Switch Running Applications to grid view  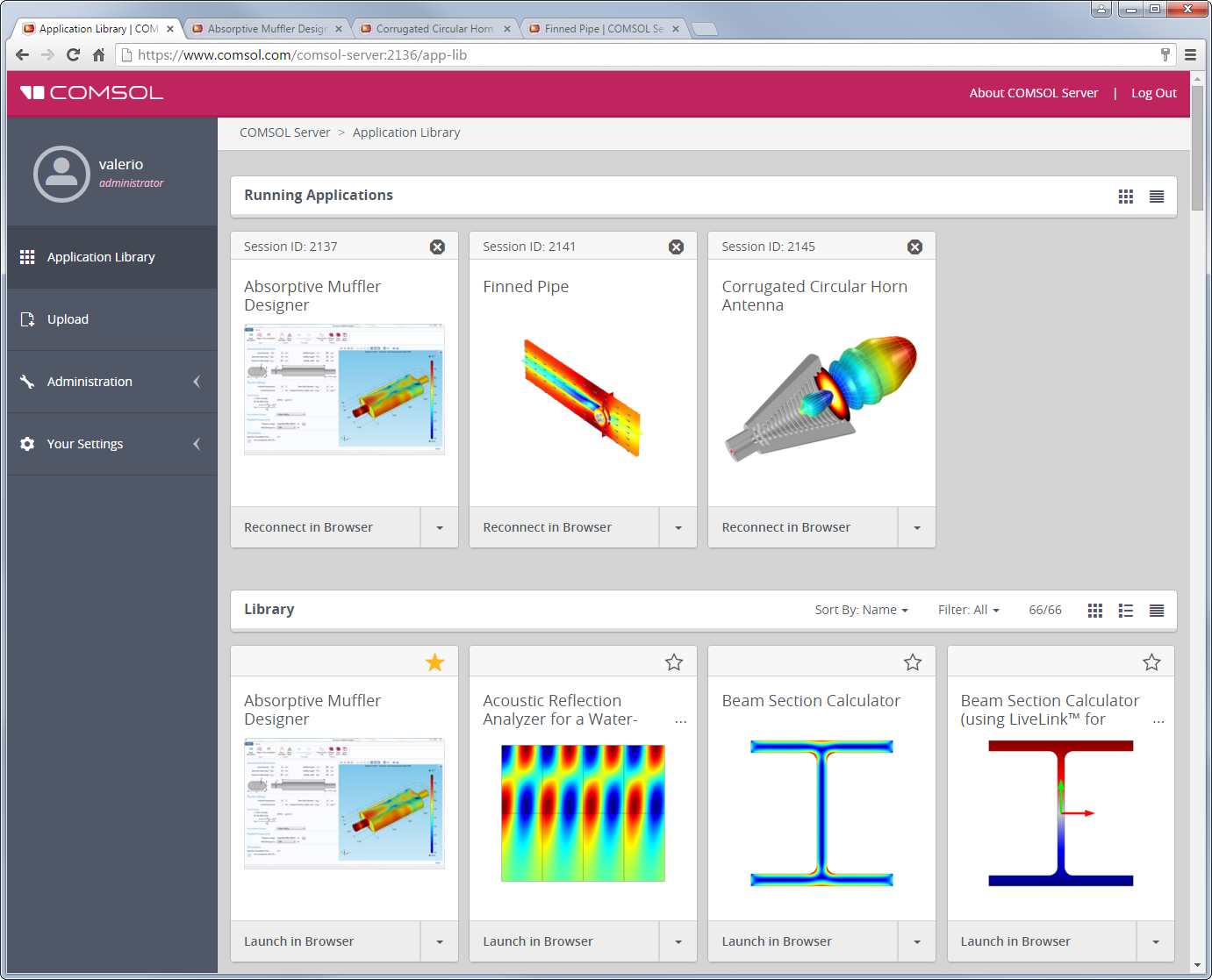point(1126,197)
